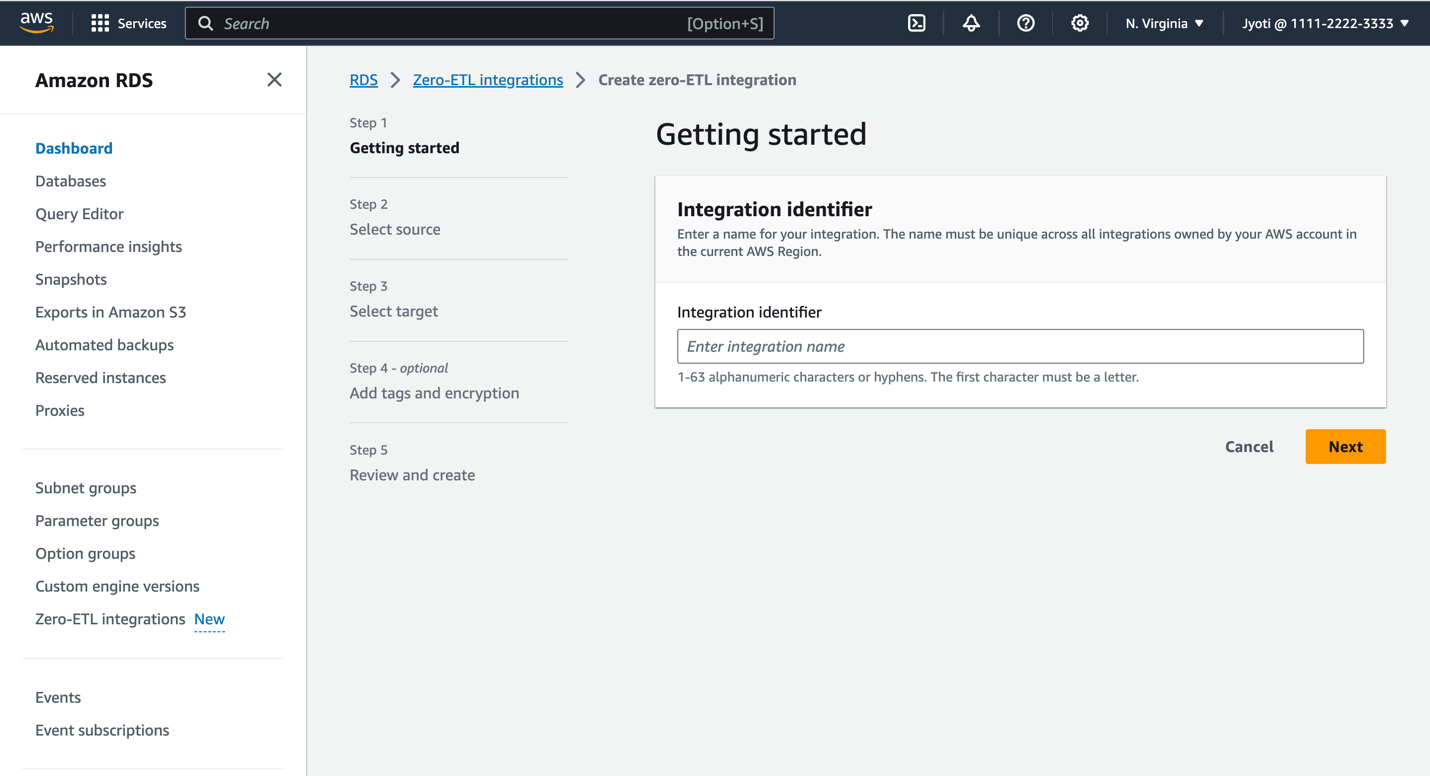Click the Zero-ETL integrations breadcrumb link
Image resolution: width=1430 pixels, height=776 pixels.
[488, 80]
